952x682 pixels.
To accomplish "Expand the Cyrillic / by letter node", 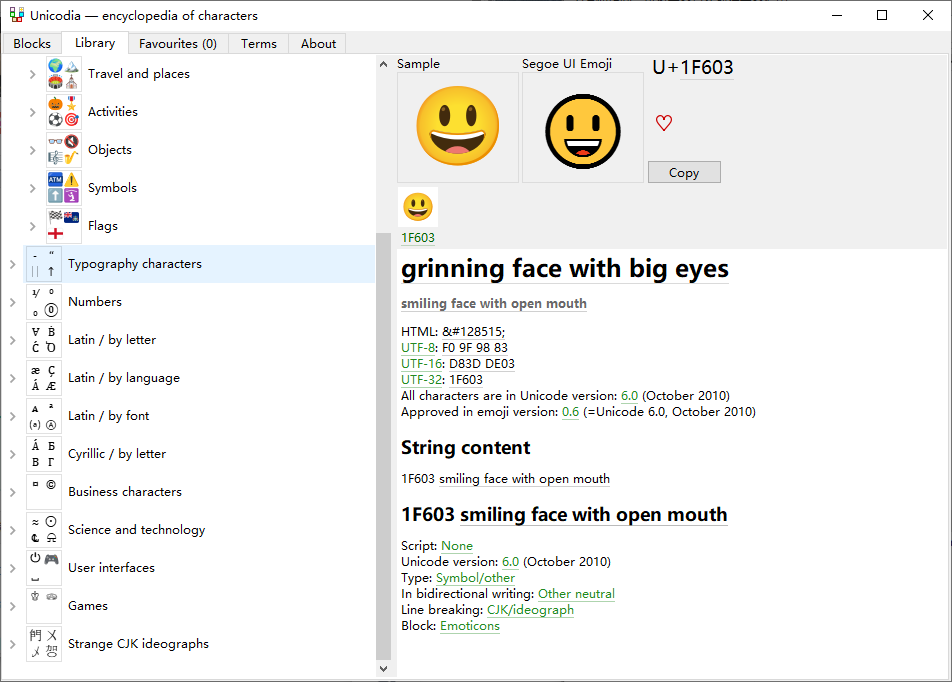I will [12, 454].
